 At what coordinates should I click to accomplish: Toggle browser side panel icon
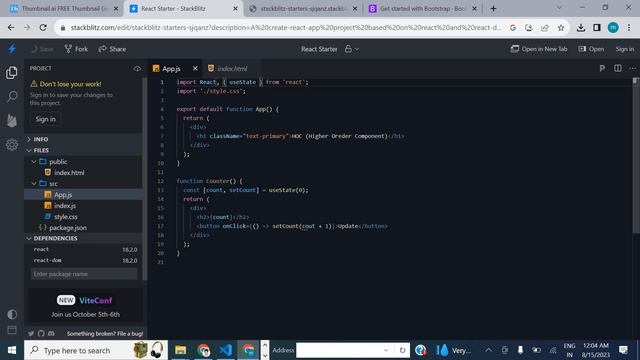tap(597, 28)
